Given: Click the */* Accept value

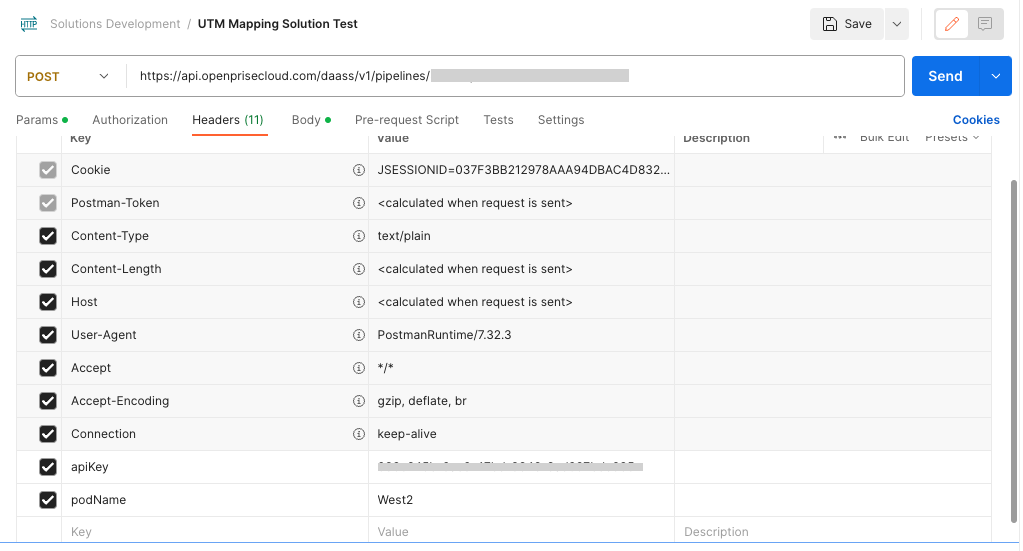Looking at the screenshot, I should click(386, 368).
